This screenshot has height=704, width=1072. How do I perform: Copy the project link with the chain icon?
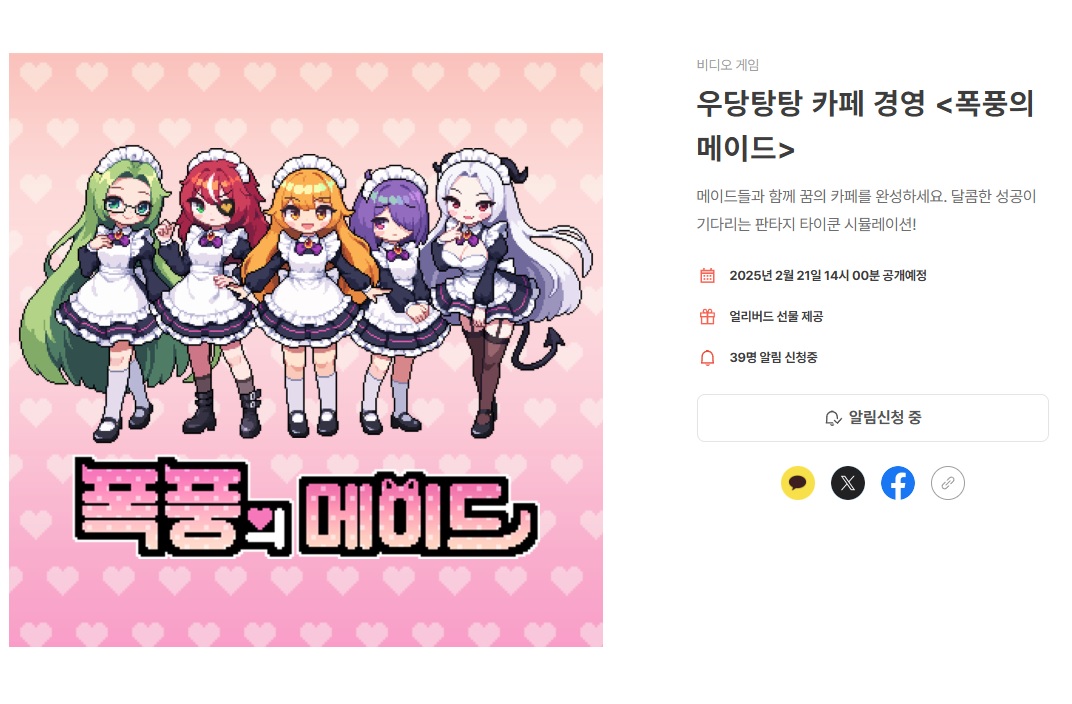tap(948, 483)
